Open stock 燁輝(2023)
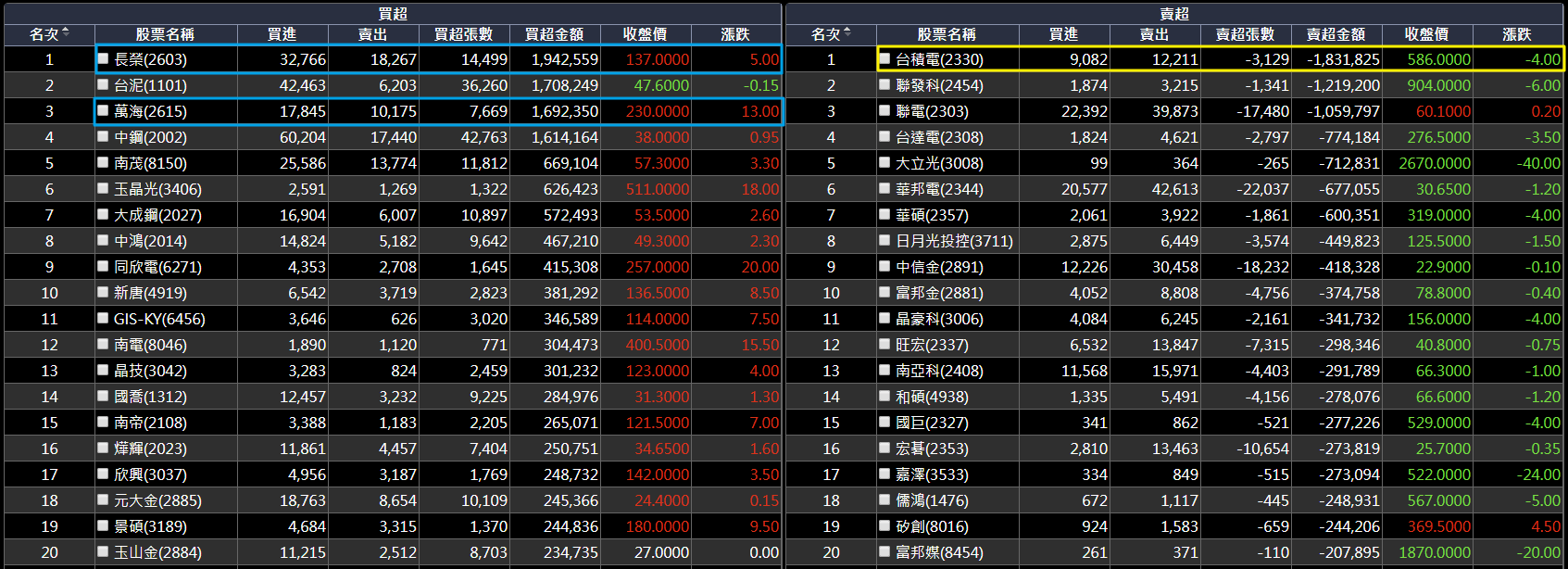The image size is (1568, 569). pos(150,449)
